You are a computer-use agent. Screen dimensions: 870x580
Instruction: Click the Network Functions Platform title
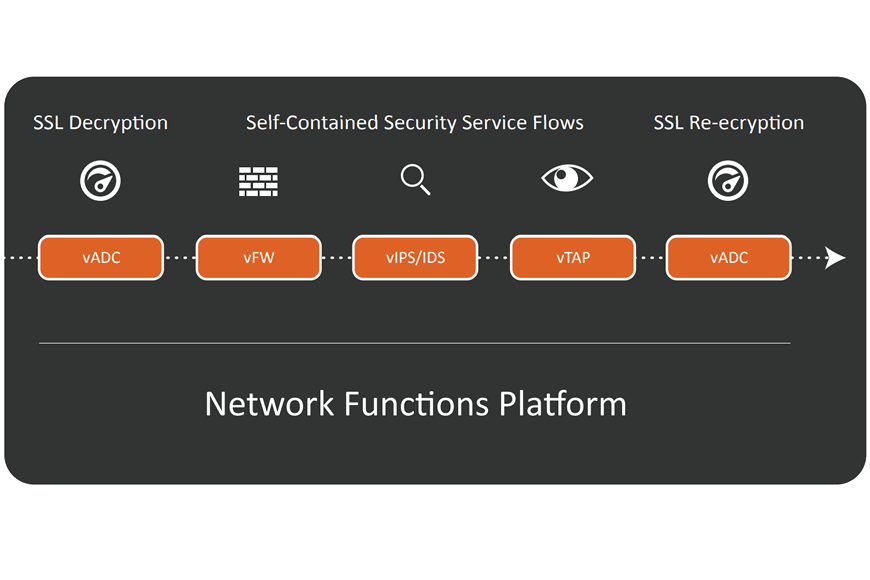coord(415,404)
